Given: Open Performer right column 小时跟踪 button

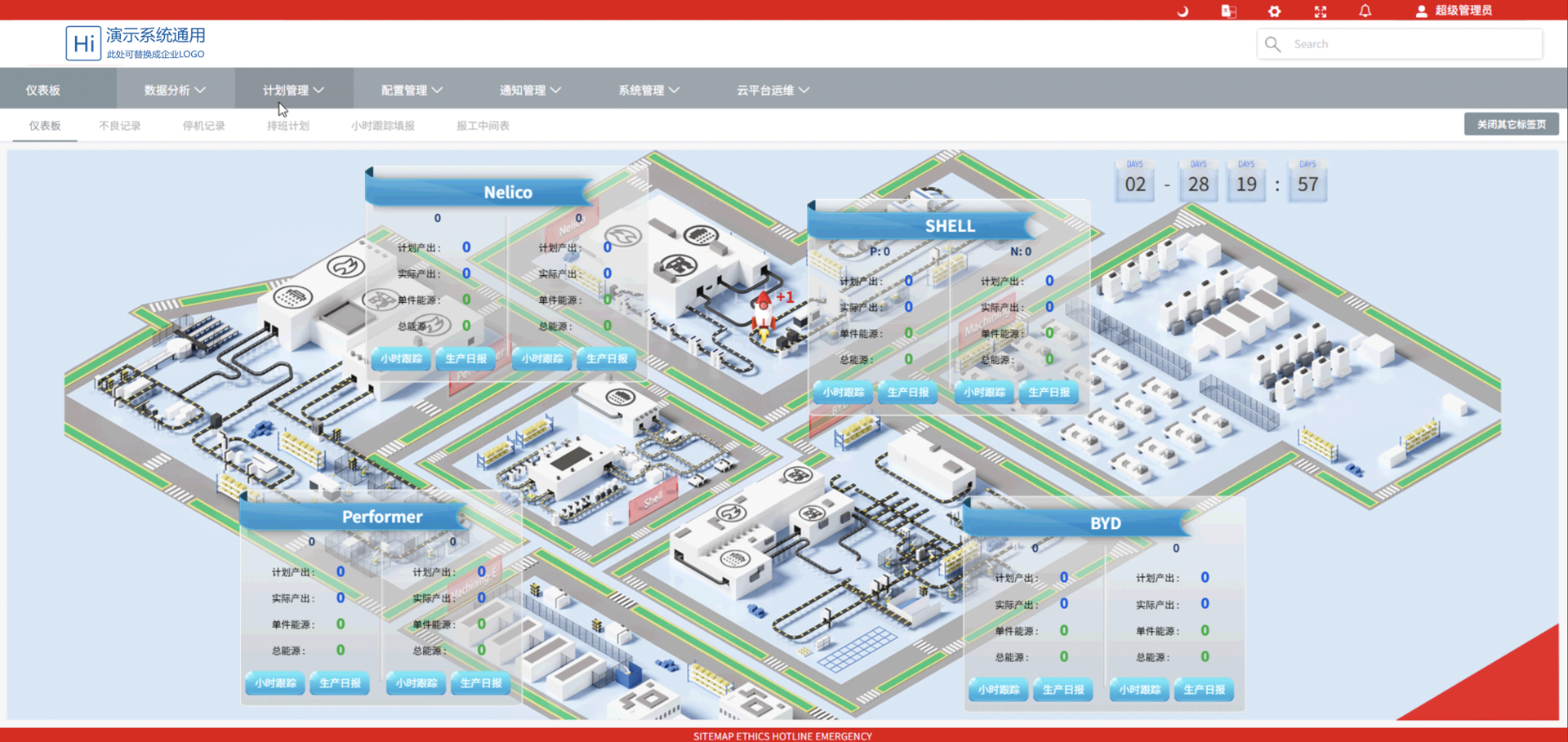Looking at the screenshot, I should click(x=416, y=683).
